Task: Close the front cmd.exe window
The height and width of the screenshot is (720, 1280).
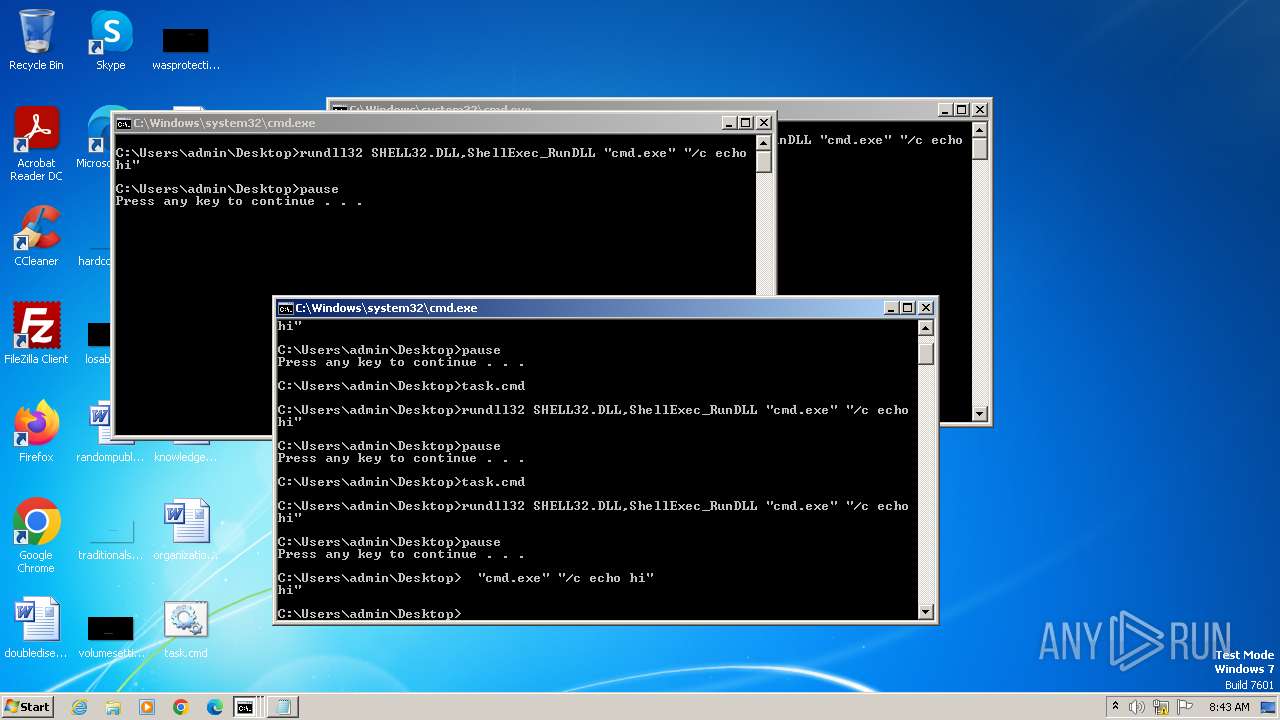Action: click(x=926, y=308)
